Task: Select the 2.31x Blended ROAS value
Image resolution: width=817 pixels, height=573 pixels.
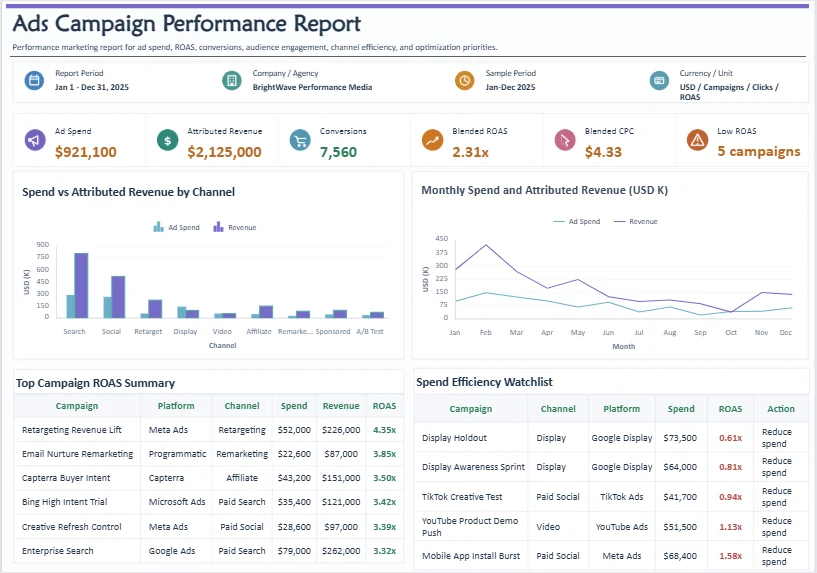Action: (x=471, y=152)
